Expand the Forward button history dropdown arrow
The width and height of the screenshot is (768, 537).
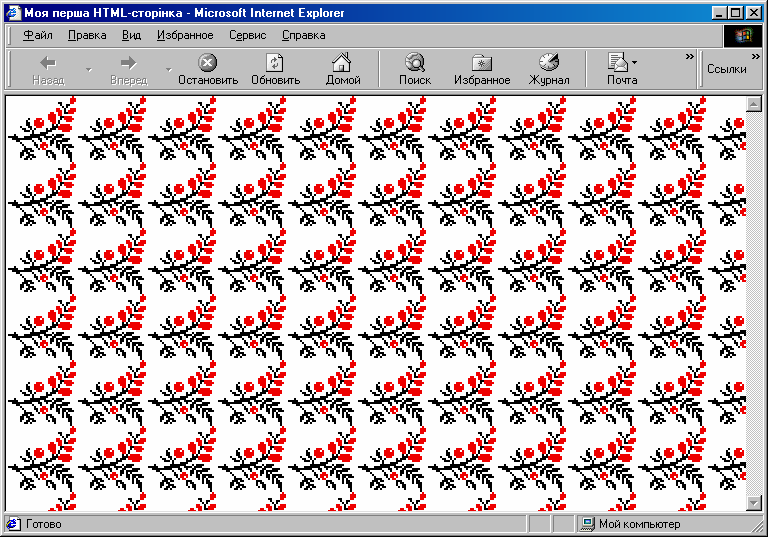(168, 70)
